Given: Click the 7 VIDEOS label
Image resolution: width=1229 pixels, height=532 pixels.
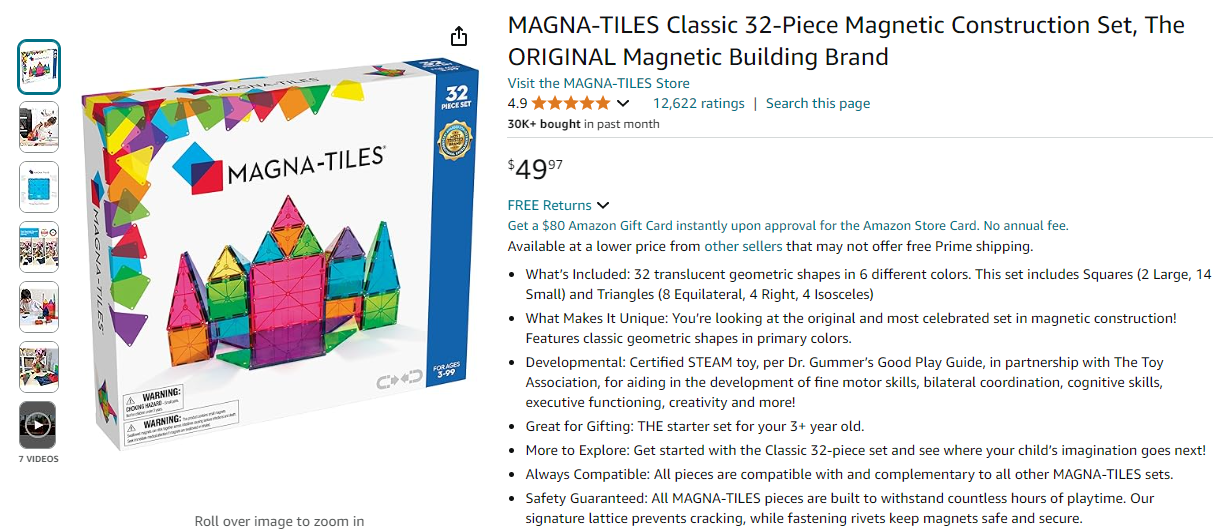Looking at the screenshot, I should tap(39, 459).
